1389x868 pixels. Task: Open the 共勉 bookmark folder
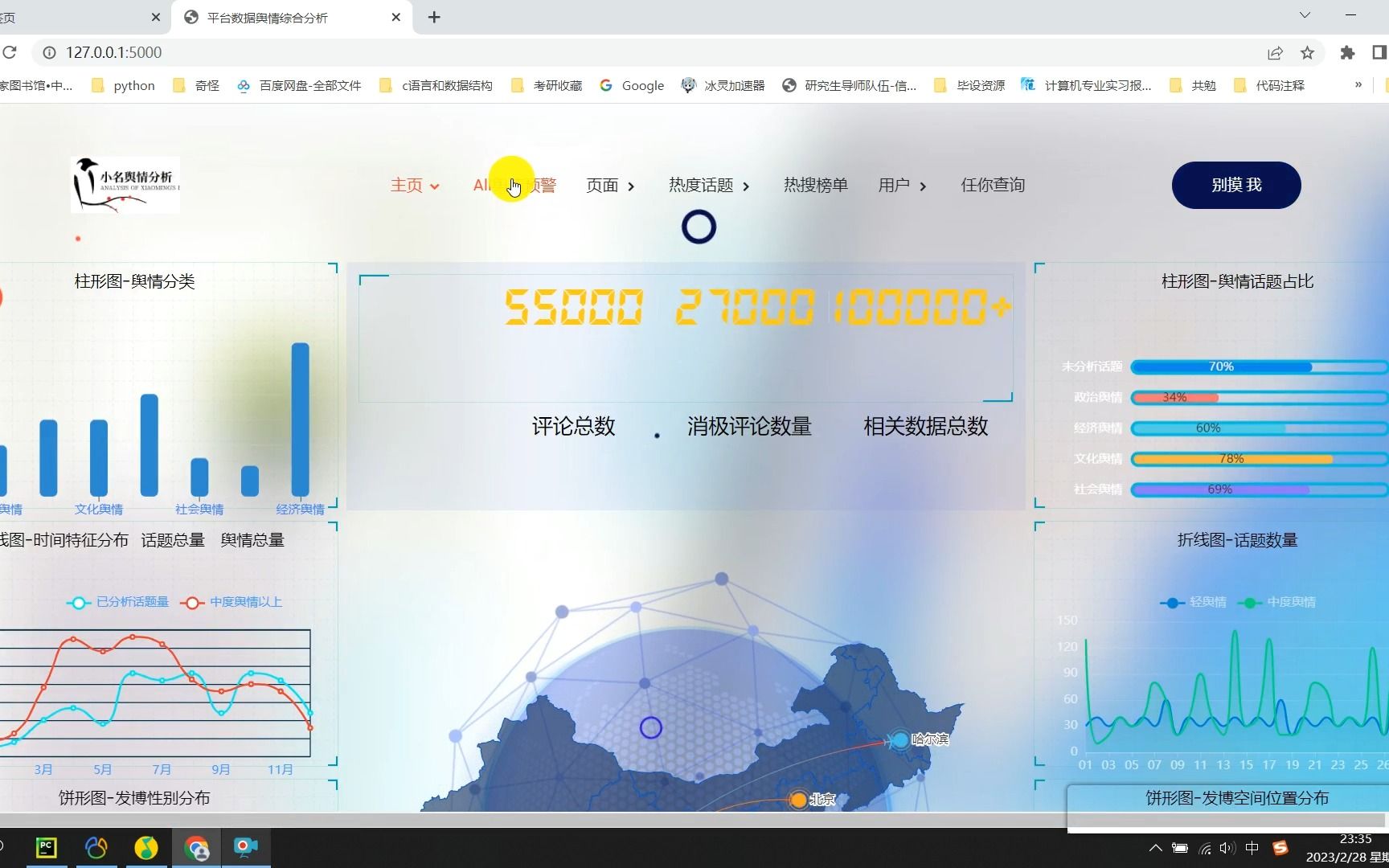[x=1192, y=85]
